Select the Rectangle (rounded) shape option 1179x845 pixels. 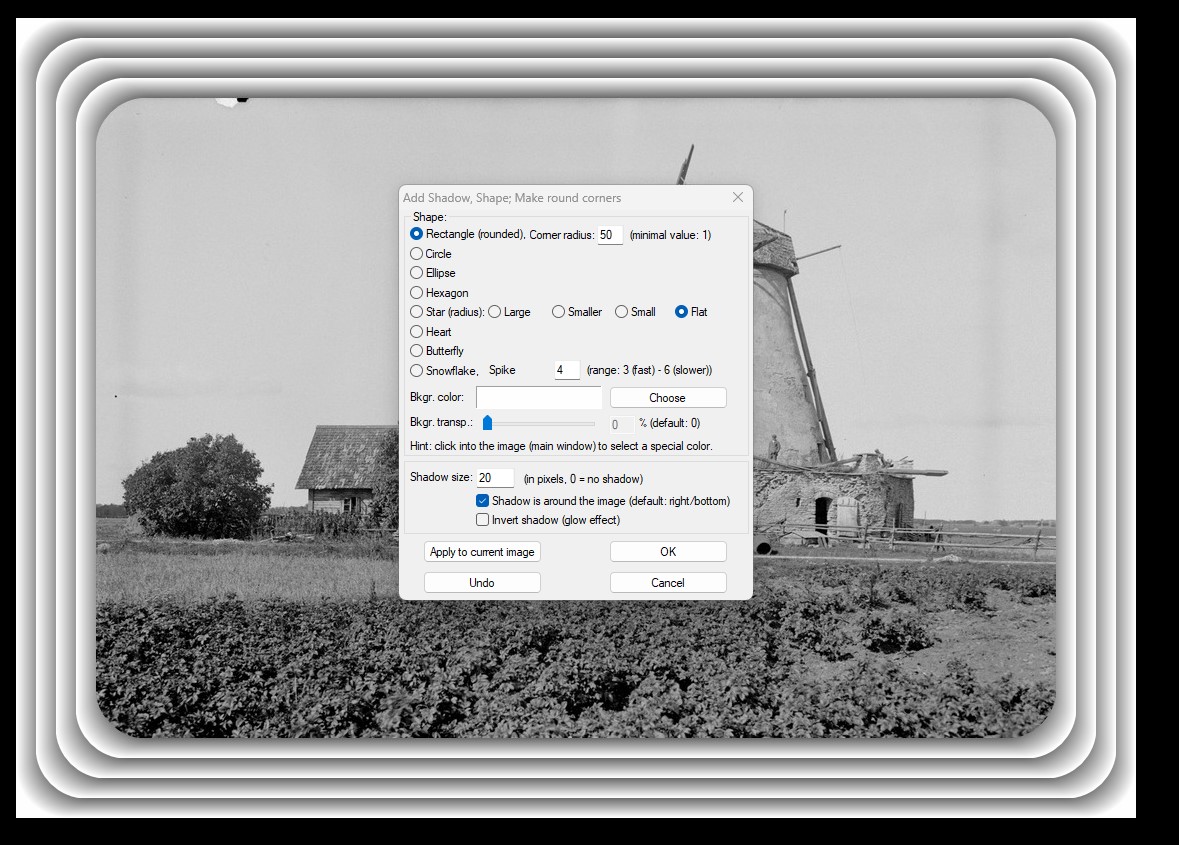coord(417,234)
